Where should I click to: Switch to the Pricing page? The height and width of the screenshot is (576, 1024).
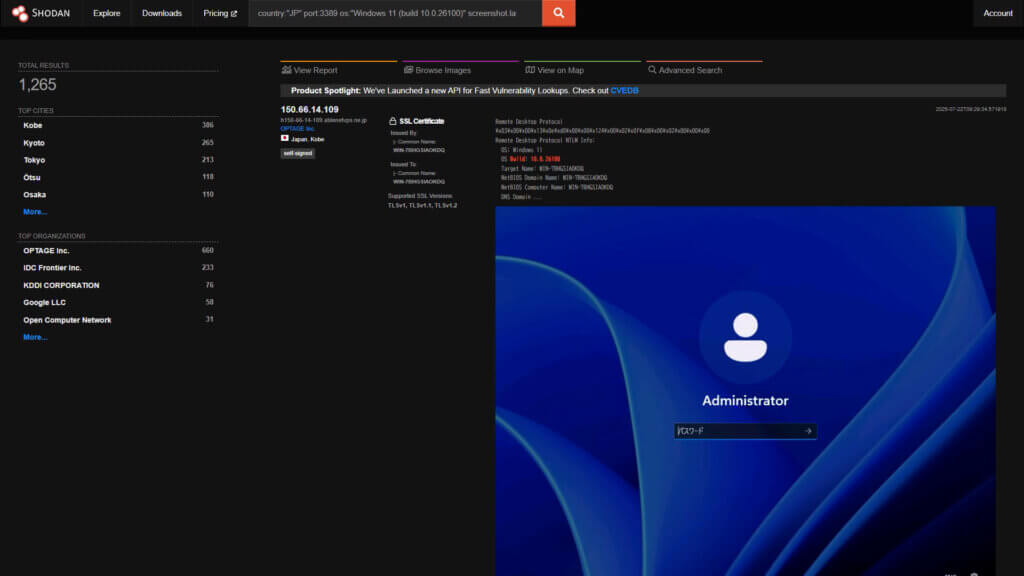pos(219,13)
